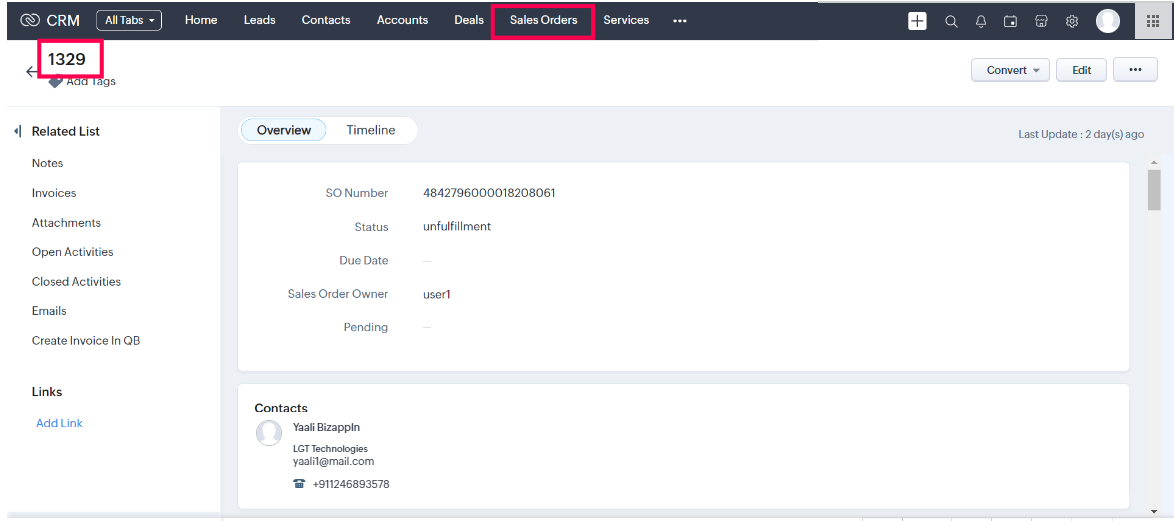
Task: Open the apps grid launcher
Action: [x=1153, y=21]
